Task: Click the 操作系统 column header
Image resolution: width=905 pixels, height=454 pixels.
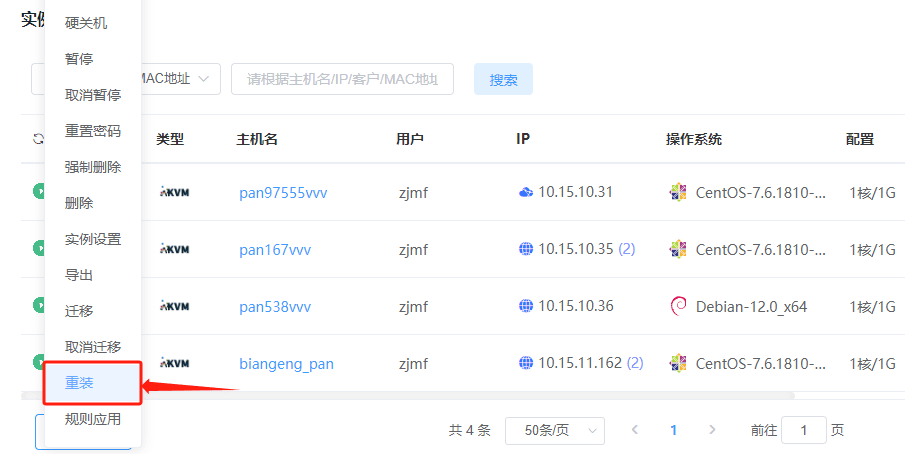Action: pyautogui.click(x=694, y=139)
